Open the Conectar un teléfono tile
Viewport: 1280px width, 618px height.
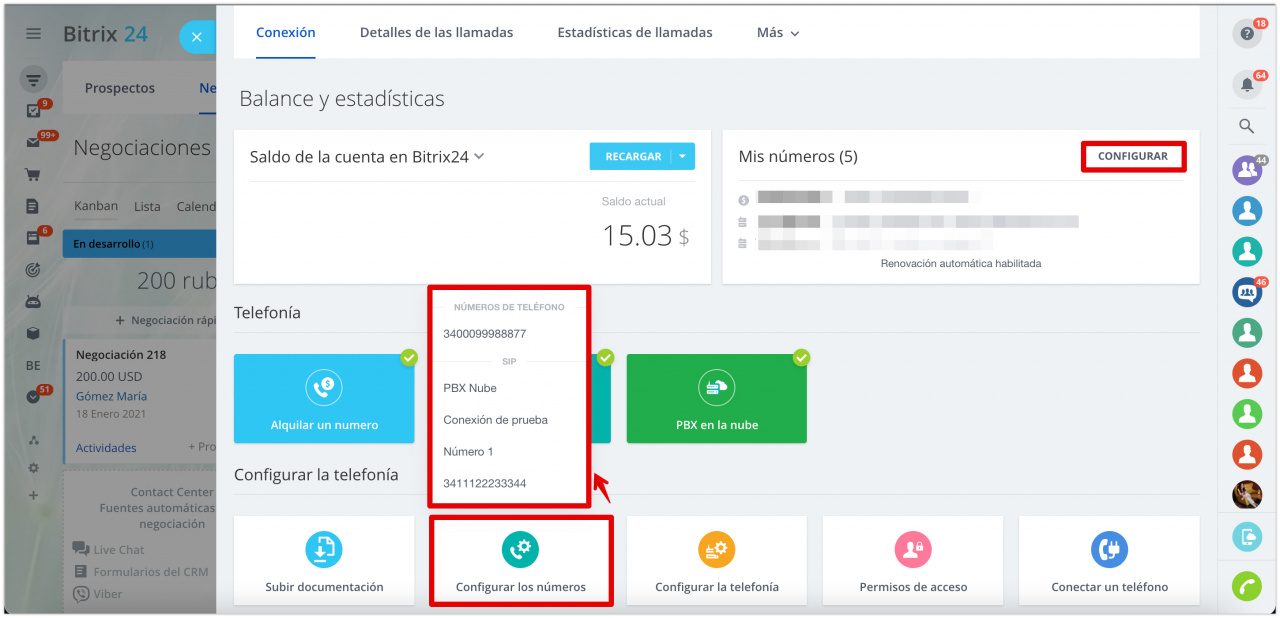tap(1109, 560)
